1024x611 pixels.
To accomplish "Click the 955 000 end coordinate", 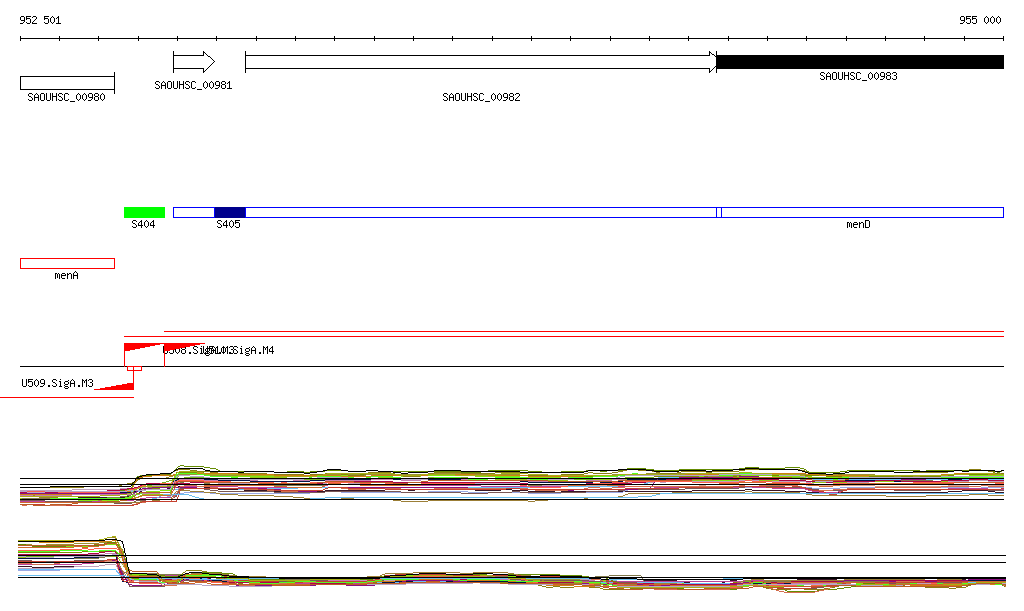I will (980, 20).
